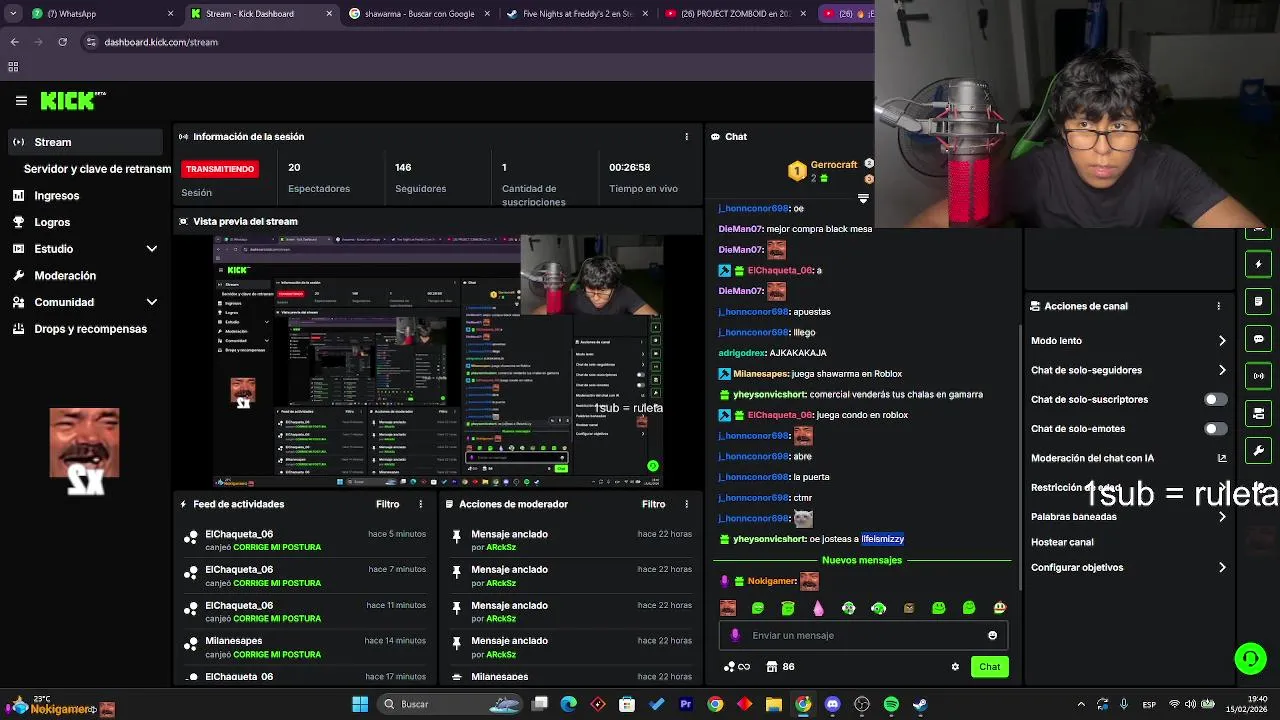Click the TRANSMITIENDO status badge

[x=220, y=169]
